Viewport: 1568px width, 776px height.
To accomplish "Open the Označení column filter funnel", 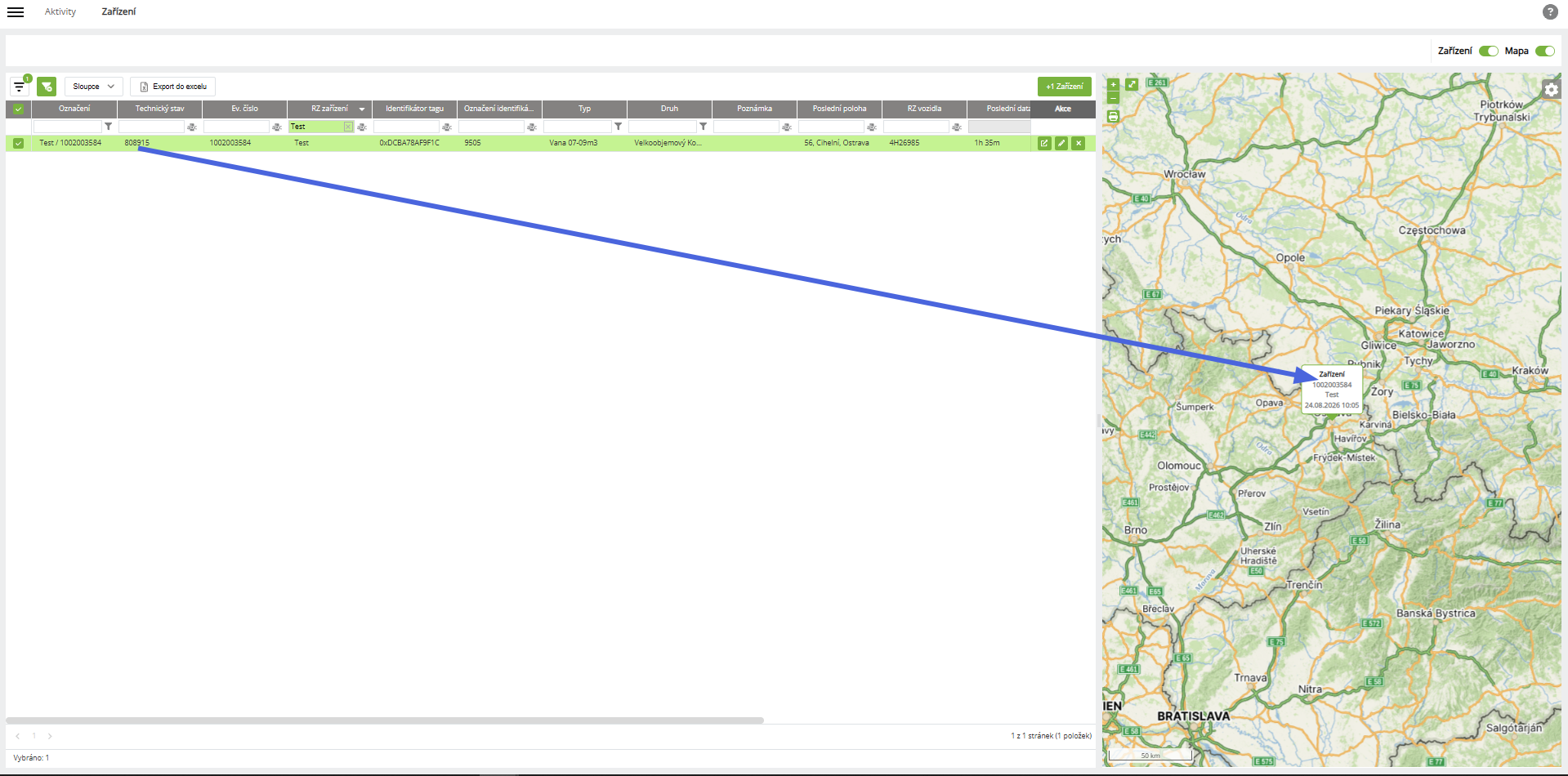I will [108, 127].
